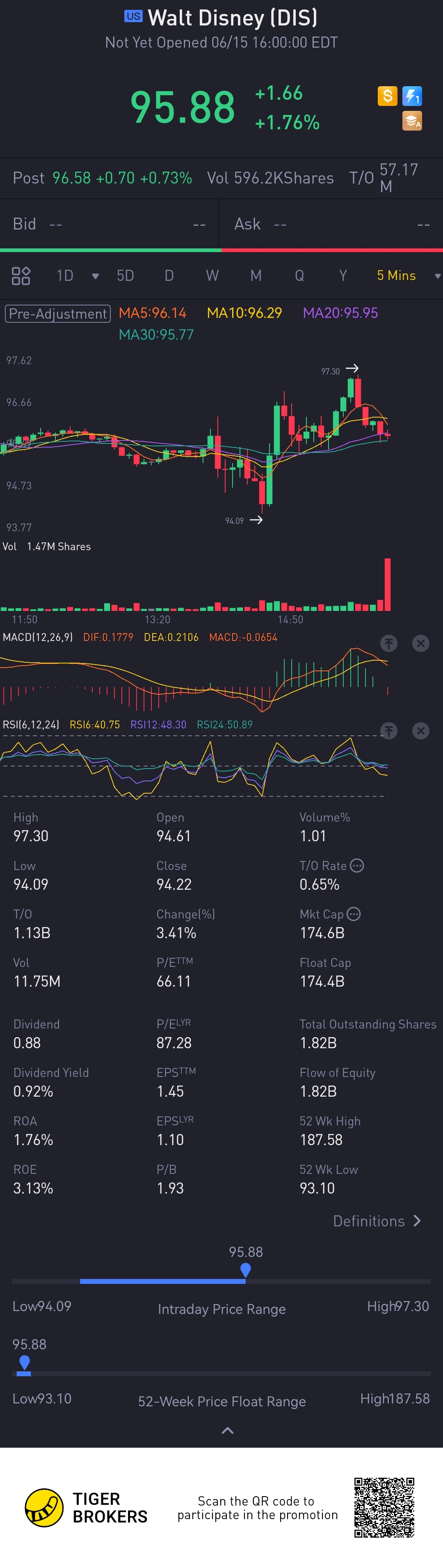Image resolution: width=443 pixels, height=1568 pixels.
Task: Tap the Tiger Brokers logo
Action: [86, 1507]
